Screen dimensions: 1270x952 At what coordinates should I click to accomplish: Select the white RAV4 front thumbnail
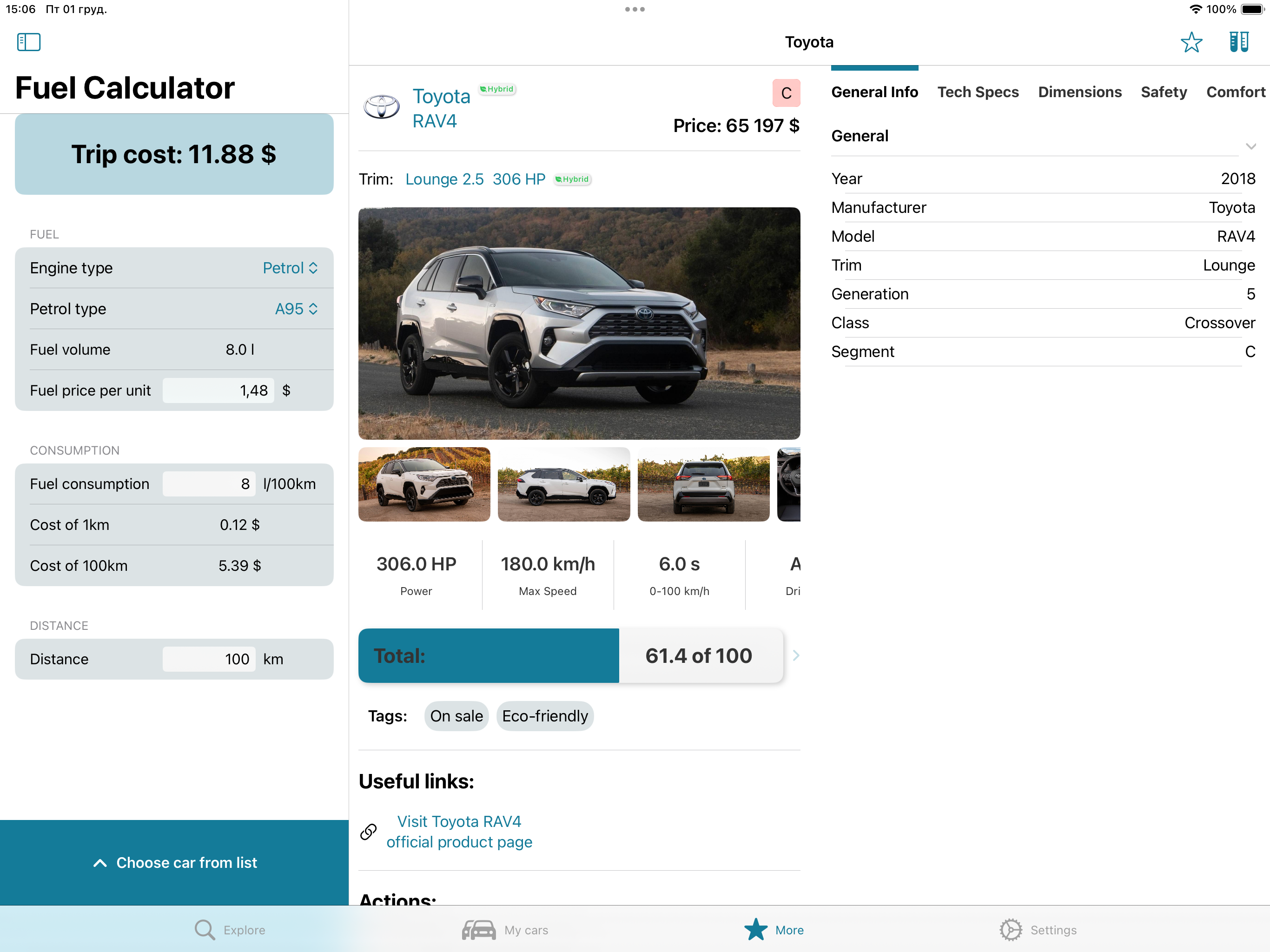click(x=424, y=484)
